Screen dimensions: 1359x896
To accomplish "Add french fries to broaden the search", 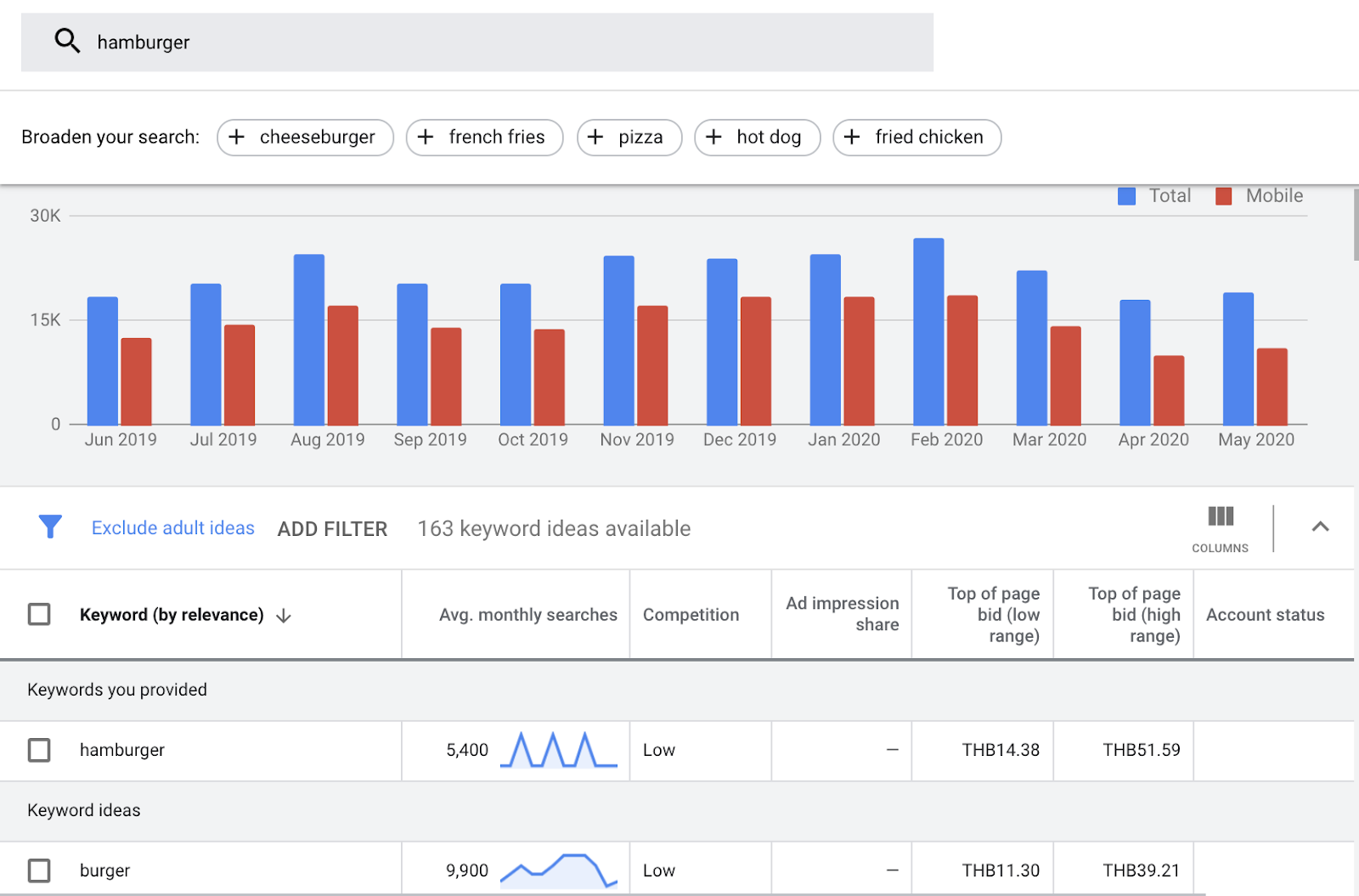I will [484, 138].
